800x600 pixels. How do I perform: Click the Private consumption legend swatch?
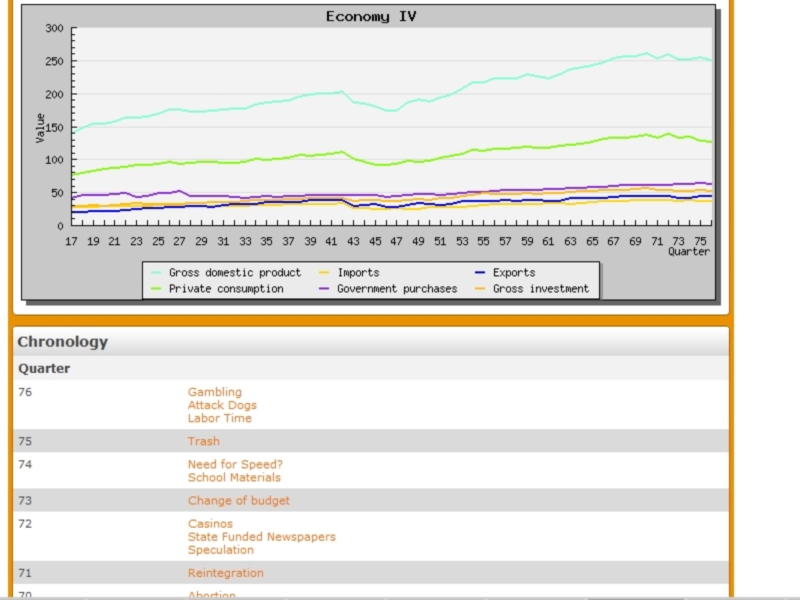(156, 289)
